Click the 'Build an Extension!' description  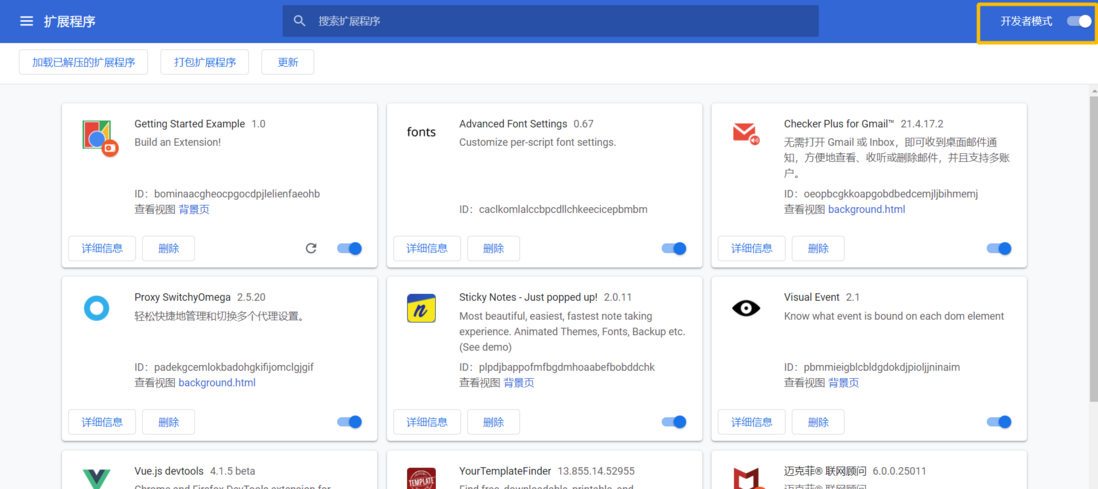[x=178, y=142]
